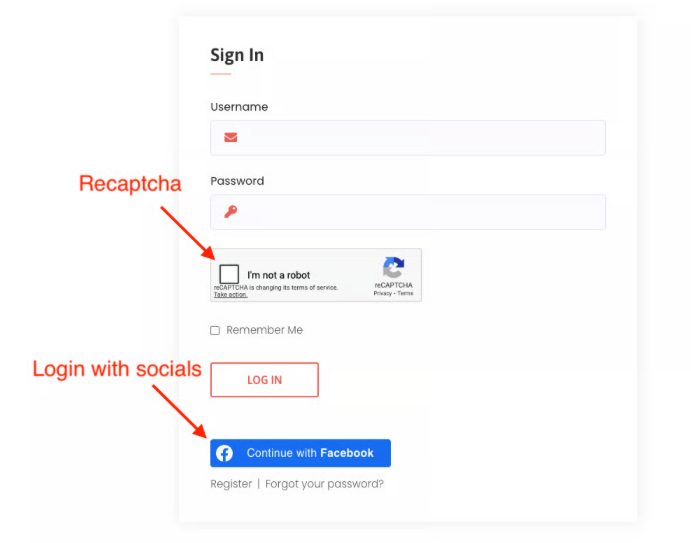Open the reCAPTCHA Privacy link
This screenshot has width=691, height=543.
point(383,294)
